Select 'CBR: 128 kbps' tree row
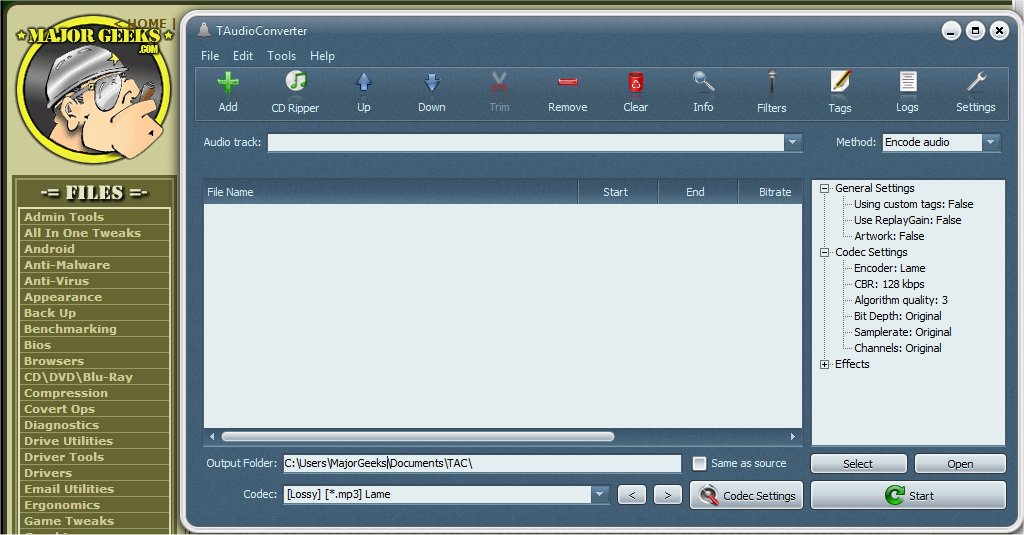 pyautogui.click(x=889, y=284)
